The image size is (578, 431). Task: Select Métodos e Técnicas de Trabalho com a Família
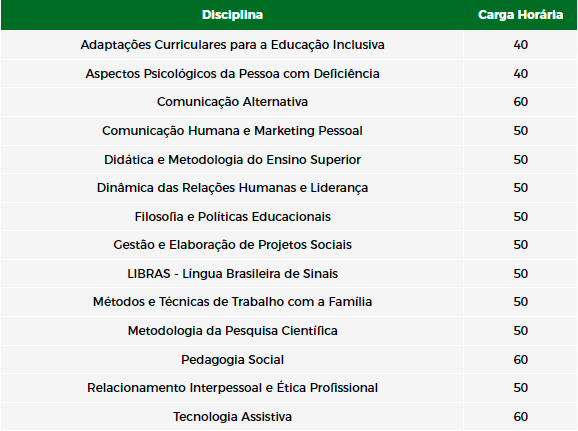[x=232, y=302]
